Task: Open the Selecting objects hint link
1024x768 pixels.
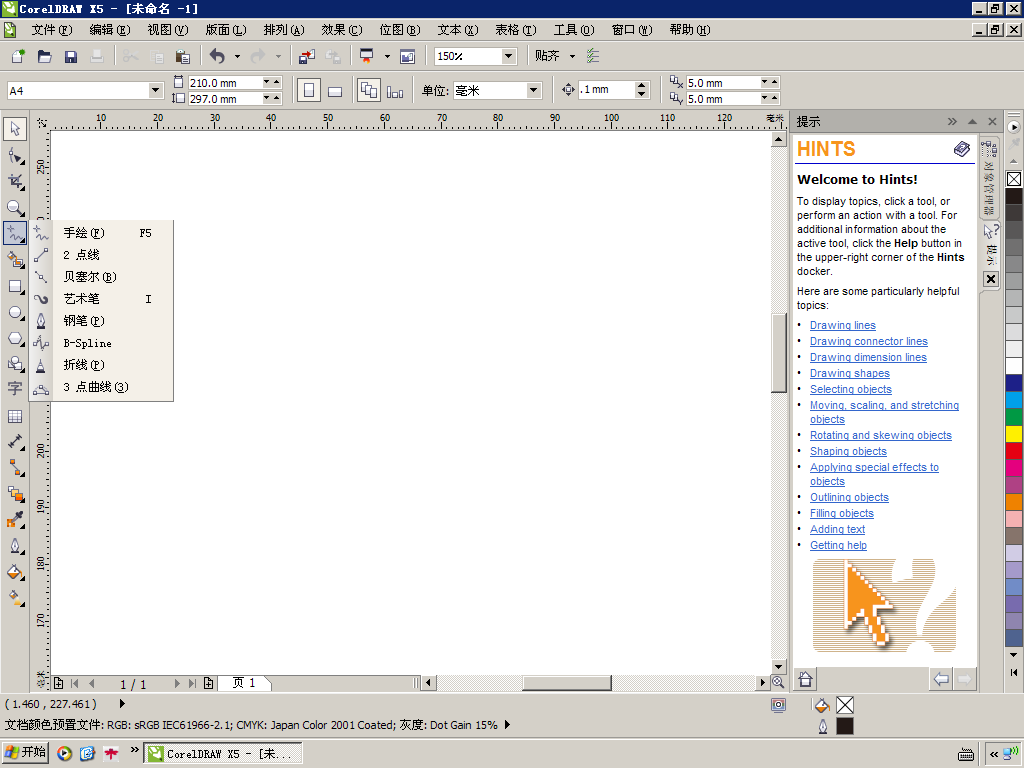Action: (850, 389)
